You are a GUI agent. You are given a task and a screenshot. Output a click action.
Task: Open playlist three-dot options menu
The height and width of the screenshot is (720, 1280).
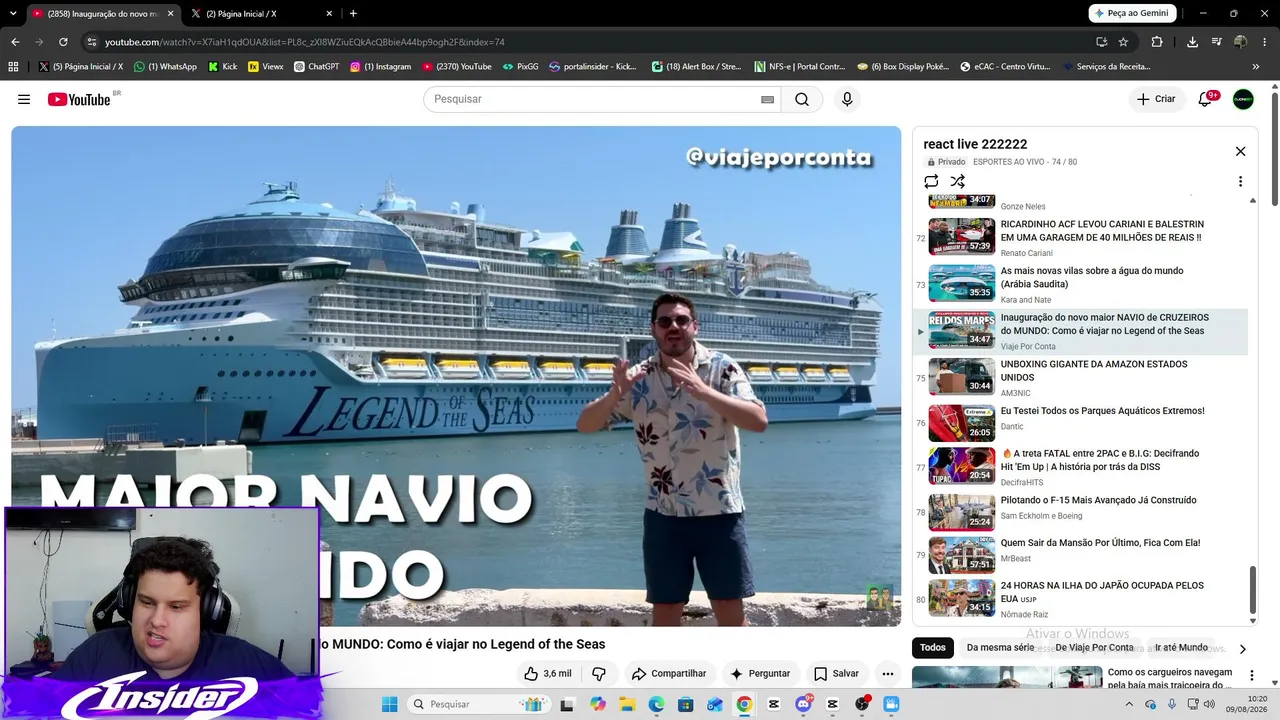(1240, 181)
